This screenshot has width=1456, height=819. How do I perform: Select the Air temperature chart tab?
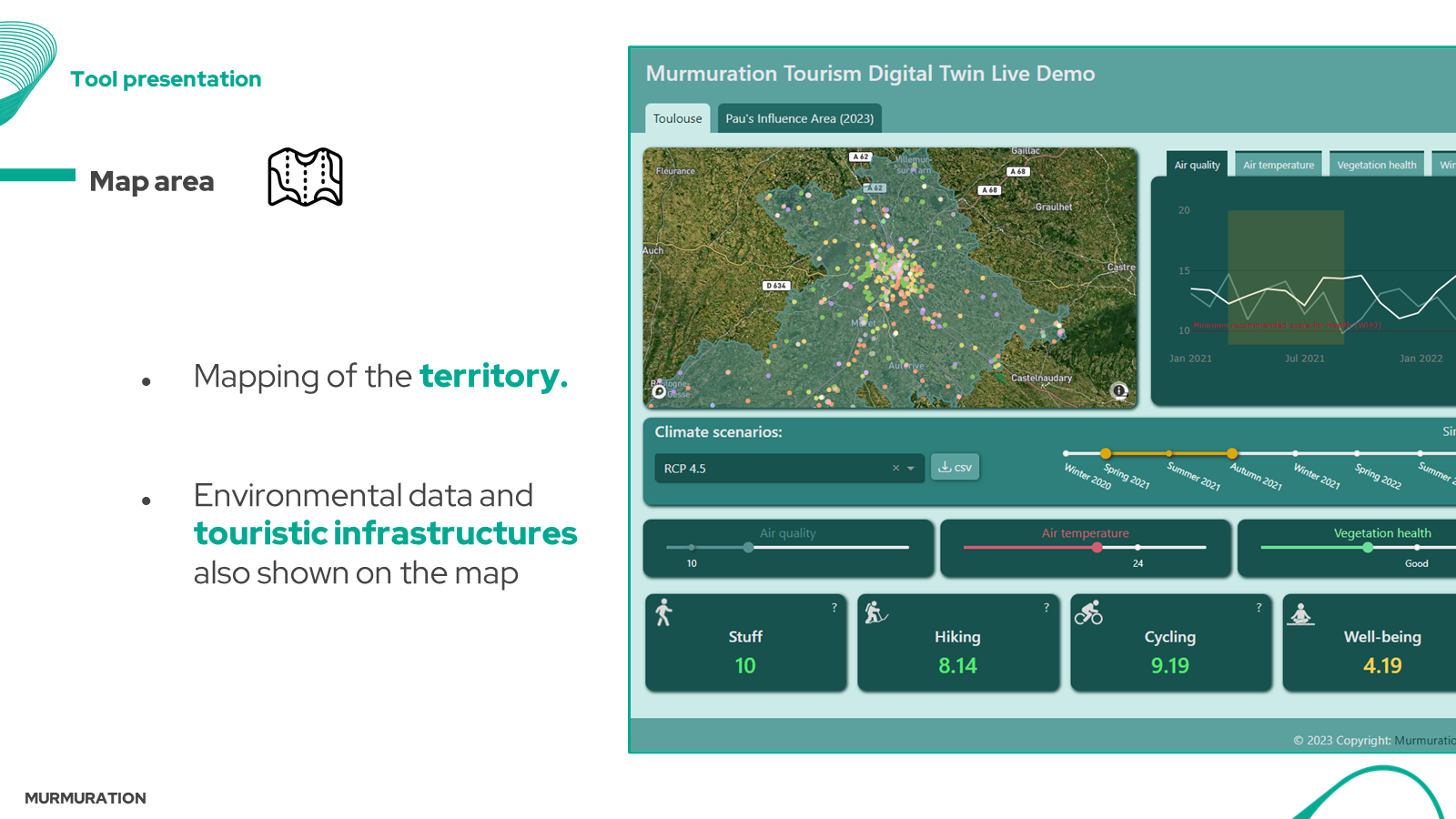[1279, 165]
